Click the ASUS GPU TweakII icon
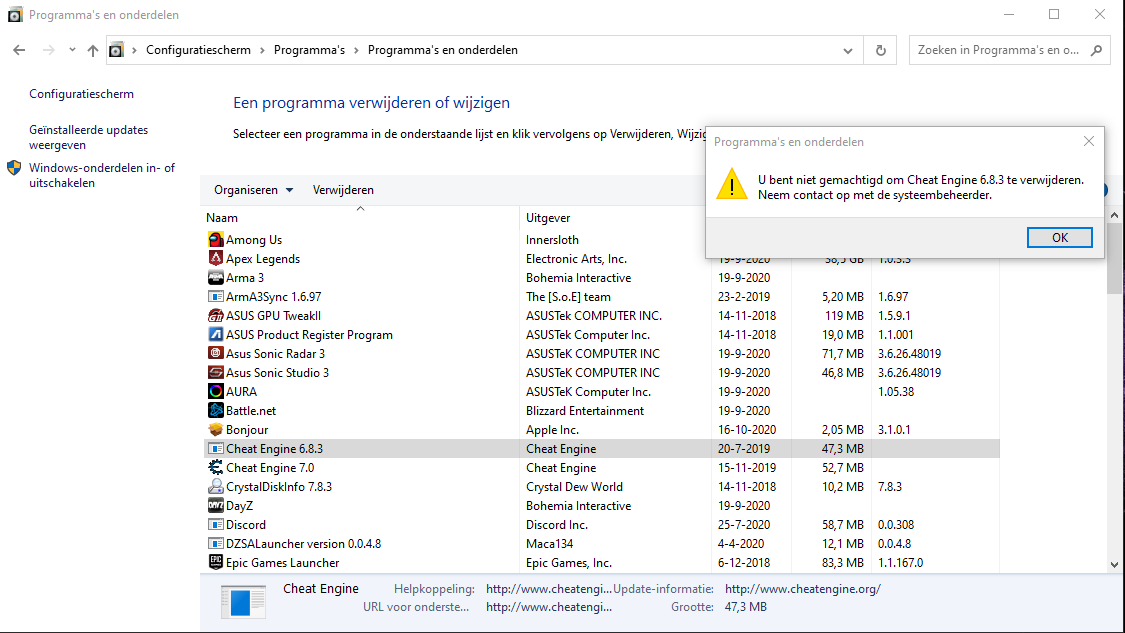The width and height of the screenshot is (1125, 633). click(x=215, y=315)
